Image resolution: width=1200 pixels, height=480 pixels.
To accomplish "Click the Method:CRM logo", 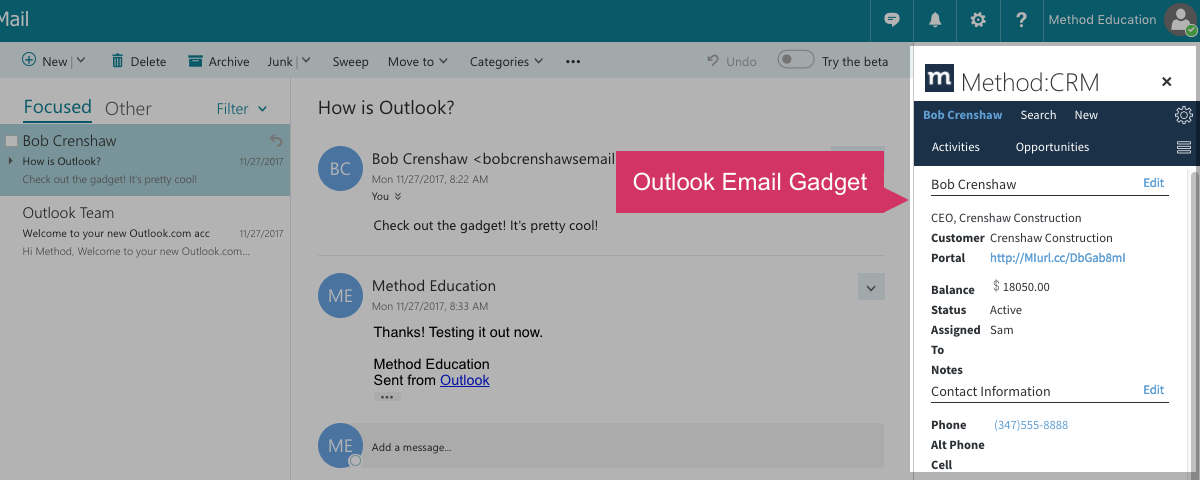I will click(x=939, y=79).
